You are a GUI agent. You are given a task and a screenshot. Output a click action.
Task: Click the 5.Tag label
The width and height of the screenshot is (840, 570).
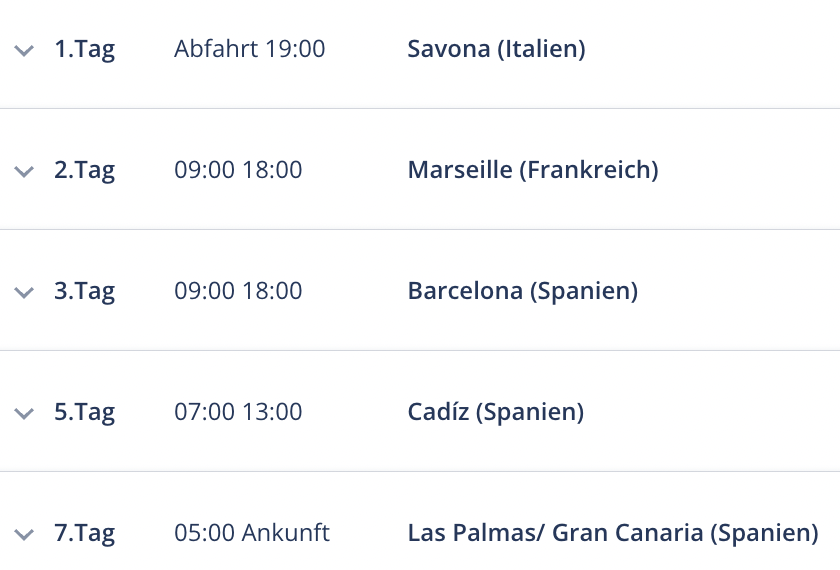click(x=85, y=413)
